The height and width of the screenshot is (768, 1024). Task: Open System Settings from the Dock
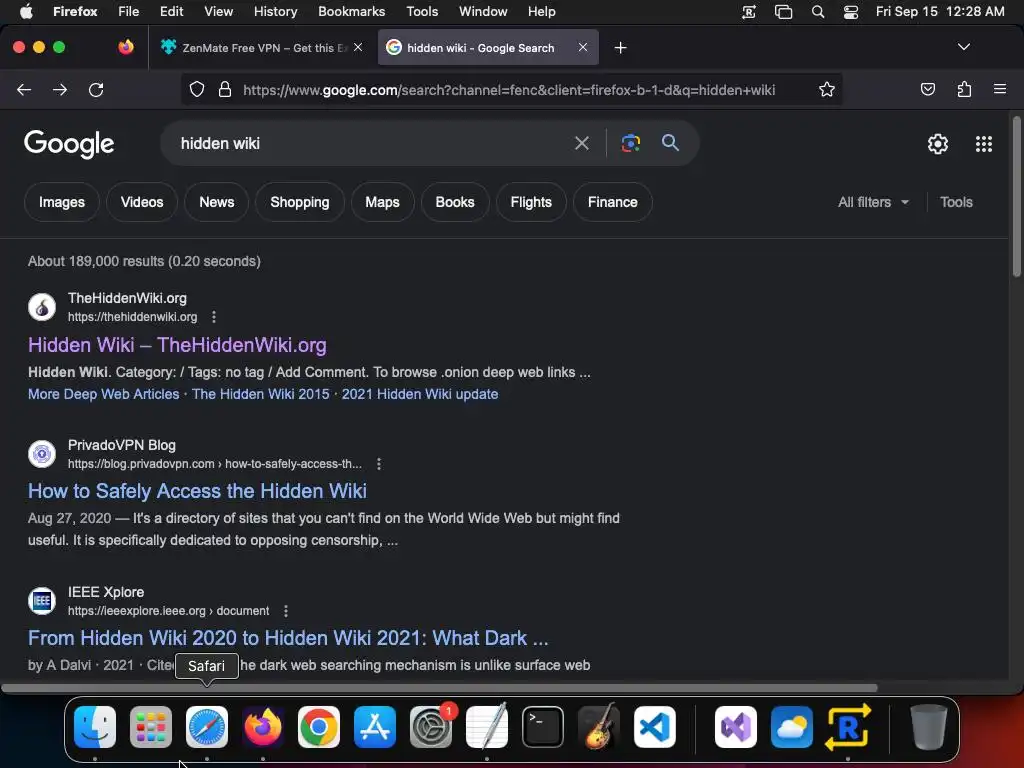pos(431,727)
